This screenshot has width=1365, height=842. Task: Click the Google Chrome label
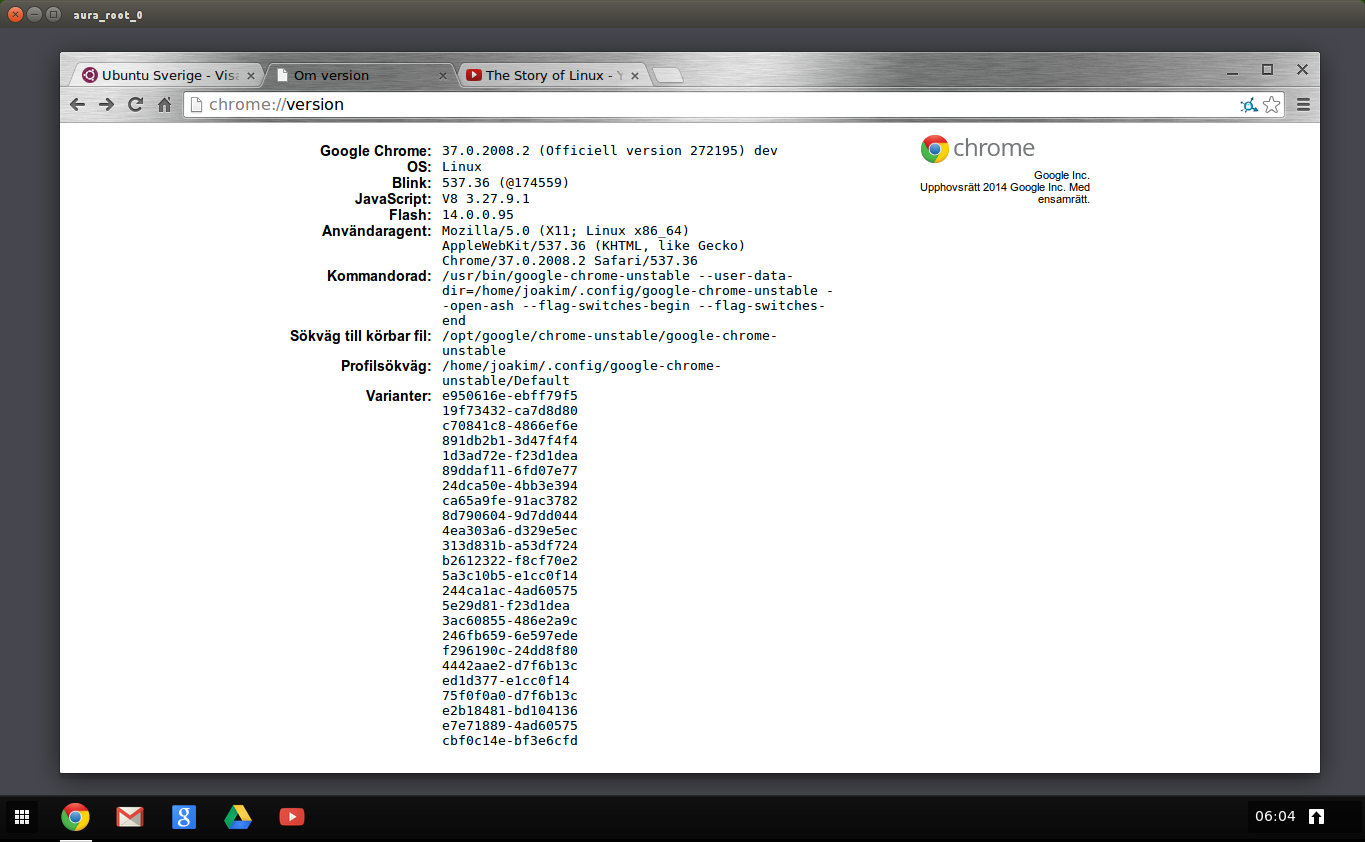[x=376, y=151]
